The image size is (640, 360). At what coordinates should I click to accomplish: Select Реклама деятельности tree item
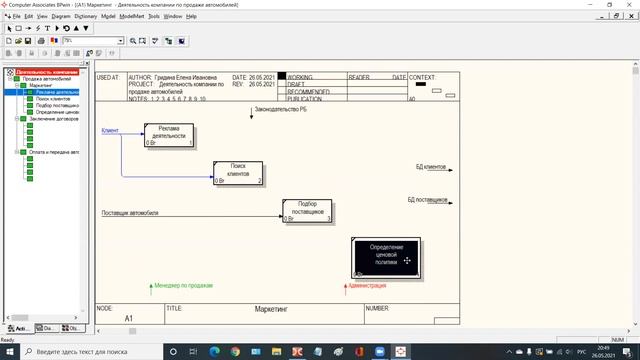pos(57,92)
